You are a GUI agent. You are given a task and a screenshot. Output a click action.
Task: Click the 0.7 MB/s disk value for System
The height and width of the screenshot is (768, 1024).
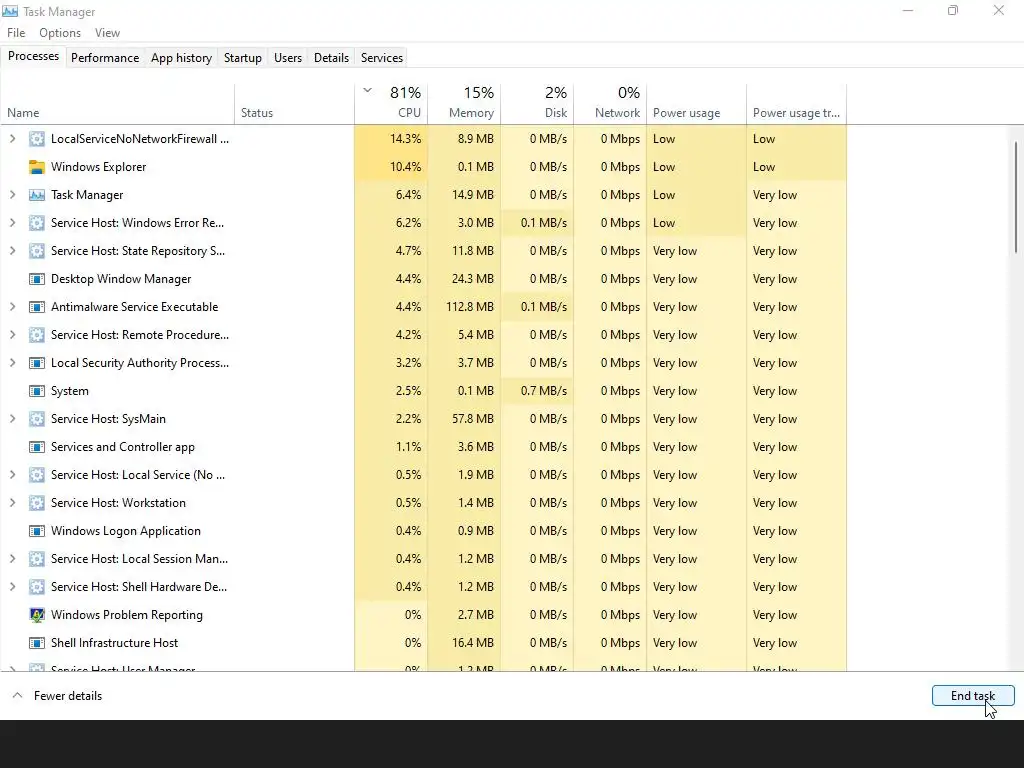[544, 391]
